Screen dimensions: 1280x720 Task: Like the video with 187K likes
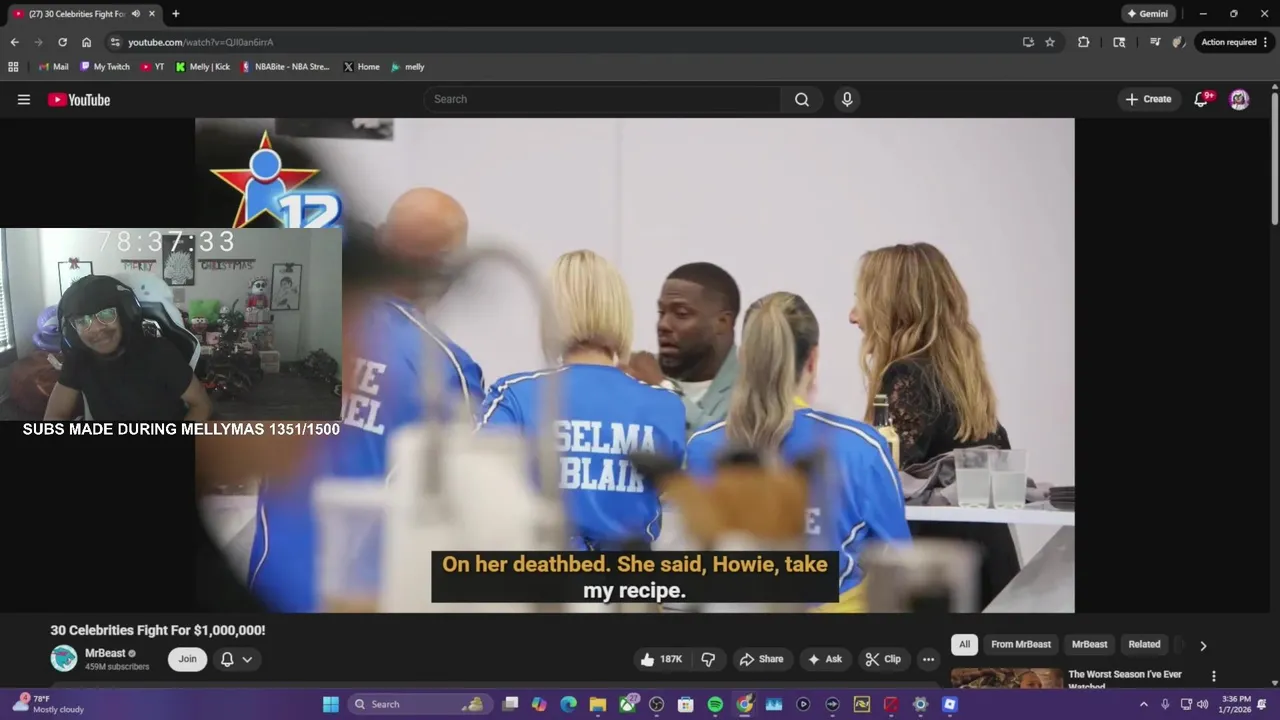coord(662,659)
